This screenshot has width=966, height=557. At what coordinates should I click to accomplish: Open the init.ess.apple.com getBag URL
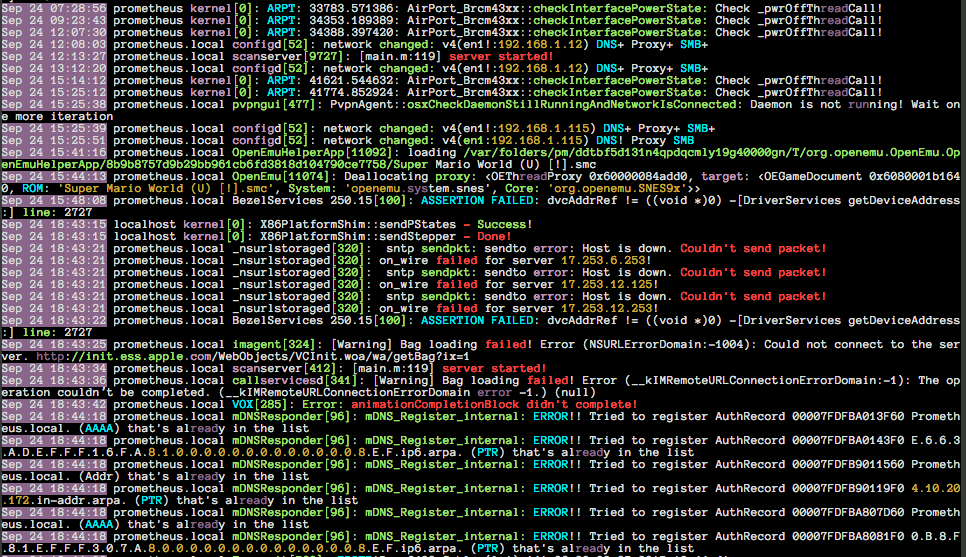(253, 356)
